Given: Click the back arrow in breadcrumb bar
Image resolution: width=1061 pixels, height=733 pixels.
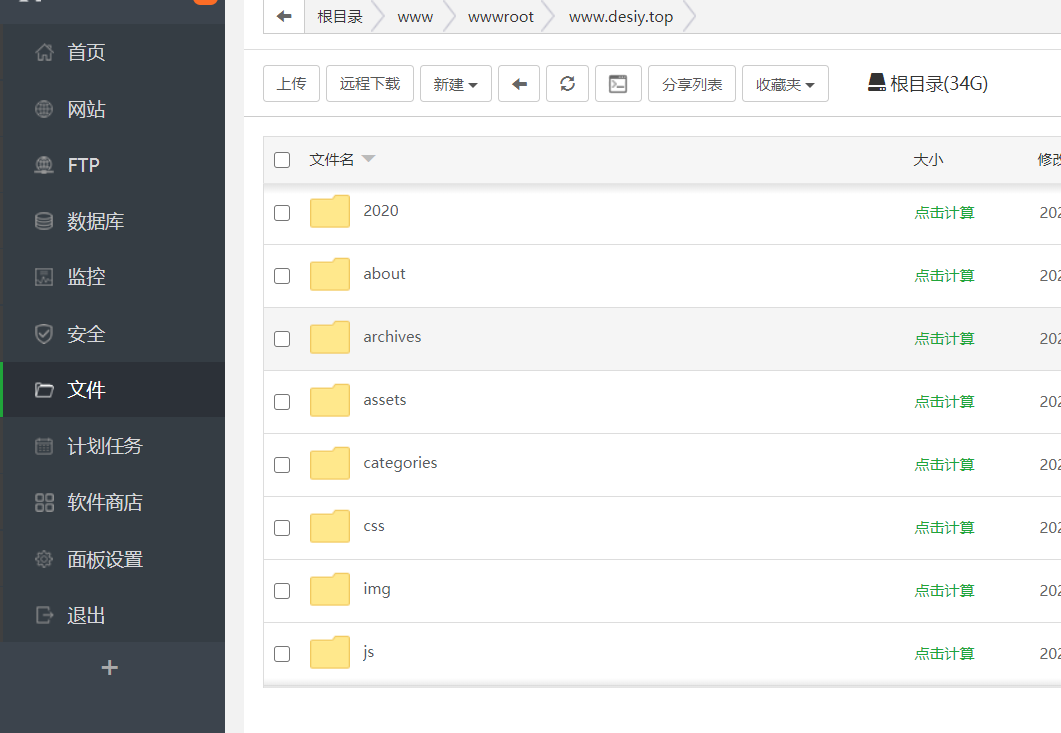Looking at the screenshot, I should [x=284, y=16].
